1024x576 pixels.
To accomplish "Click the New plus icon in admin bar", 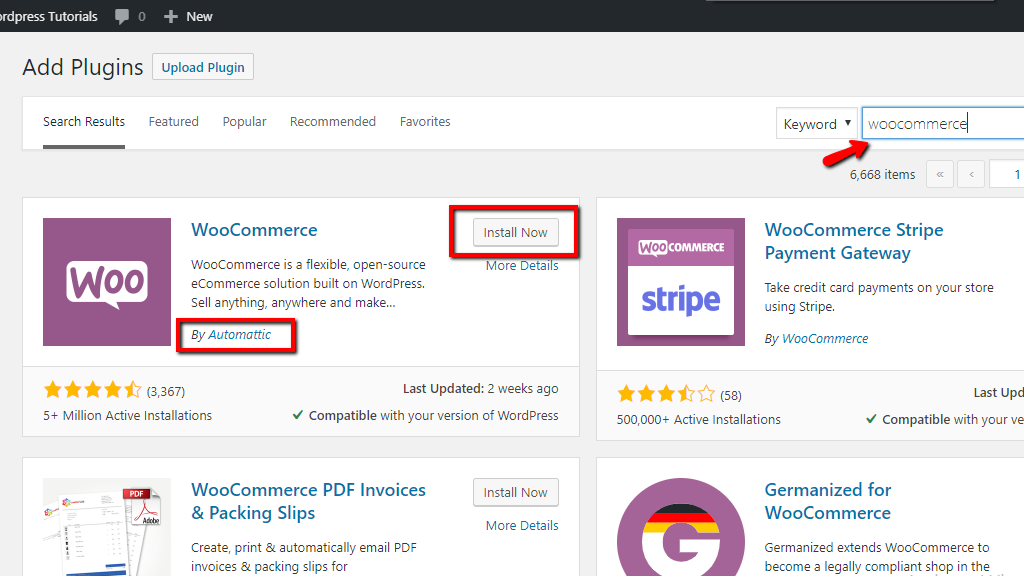I will 170,16.
